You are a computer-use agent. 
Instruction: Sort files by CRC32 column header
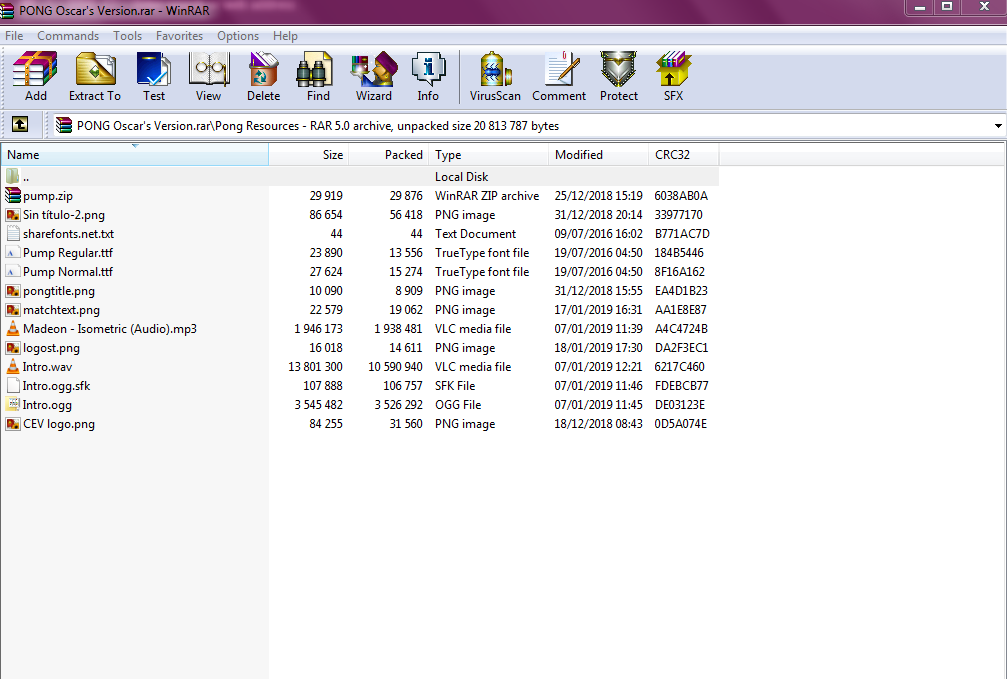click(x=684, y=155)
